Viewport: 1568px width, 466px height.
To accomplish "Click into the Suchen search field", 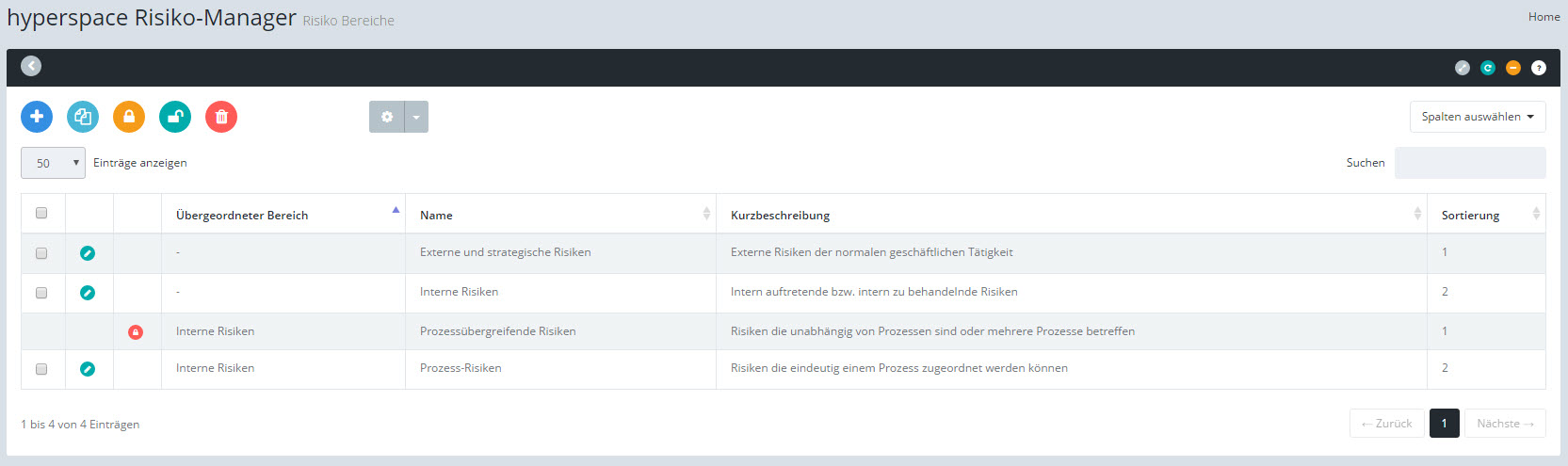I will tap(1469, 163).
